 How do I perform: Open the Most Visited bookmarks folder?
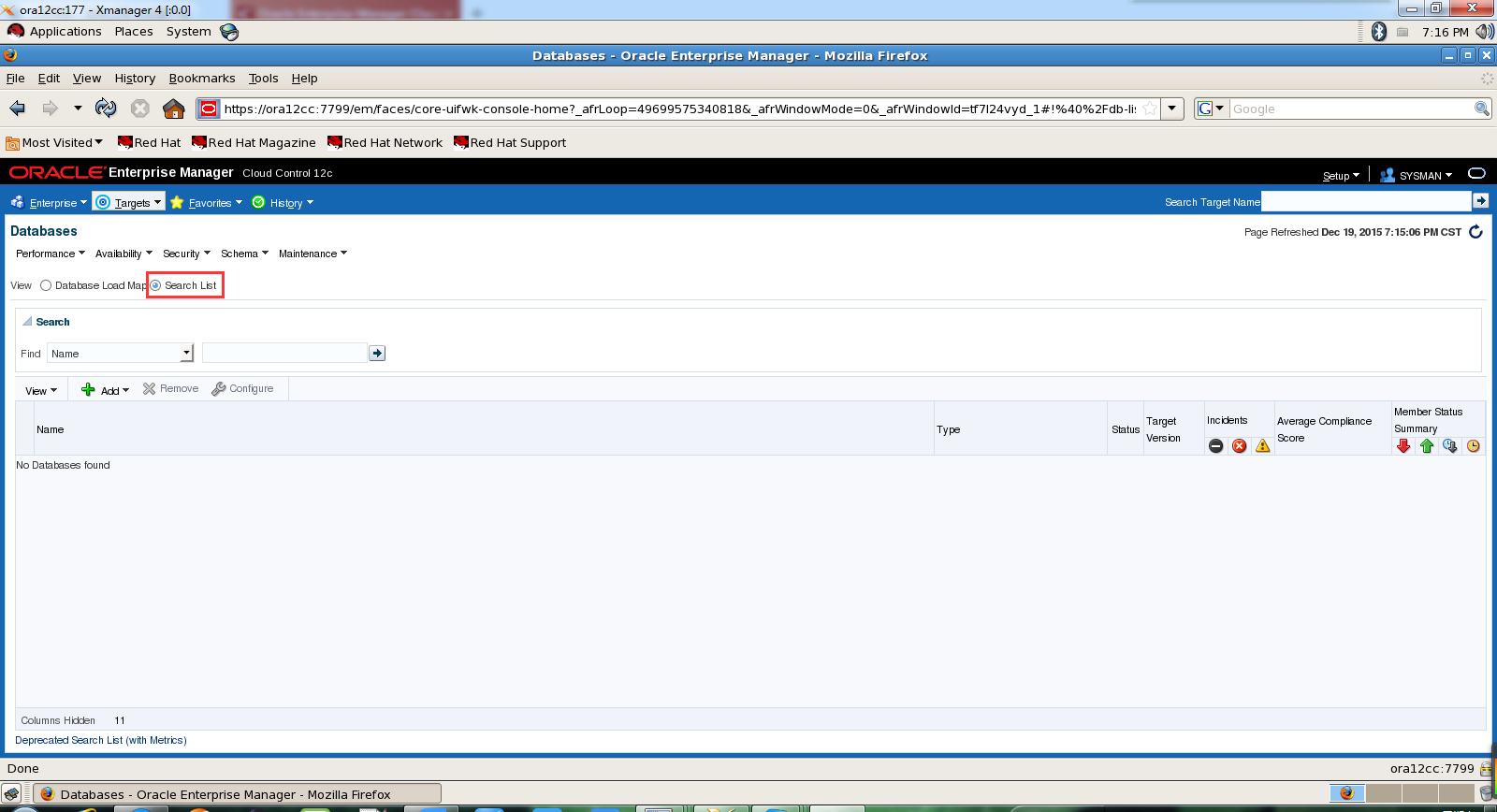pyautogui.click(x=54, y=142)
